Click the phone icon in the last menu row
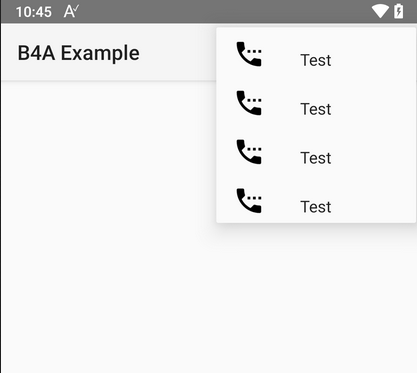This screenshot has height=373, width=417. (249, 201)
